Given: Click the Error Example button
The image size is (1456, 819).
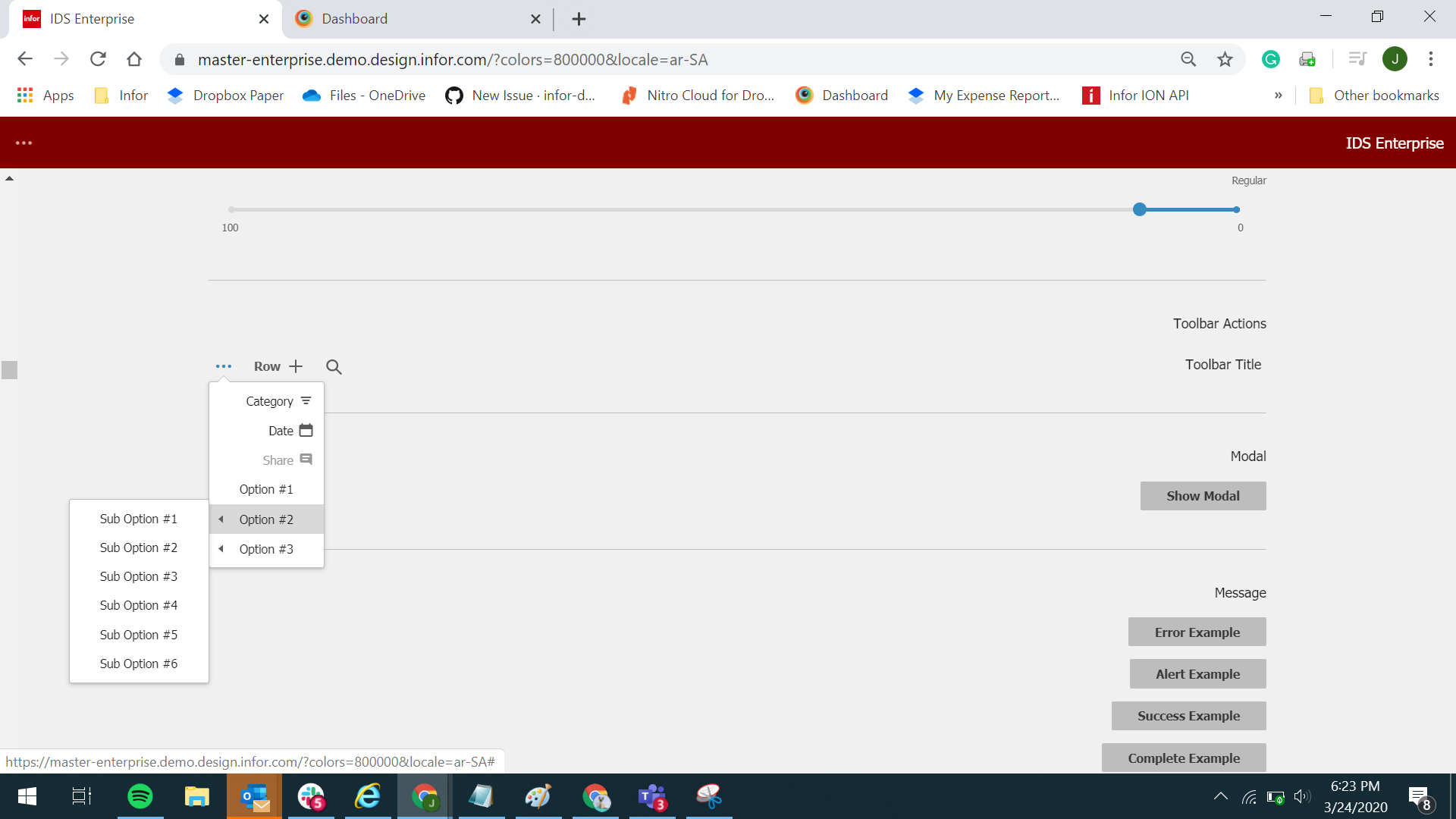Looking at the screenshot, I should click(1197, 632).
